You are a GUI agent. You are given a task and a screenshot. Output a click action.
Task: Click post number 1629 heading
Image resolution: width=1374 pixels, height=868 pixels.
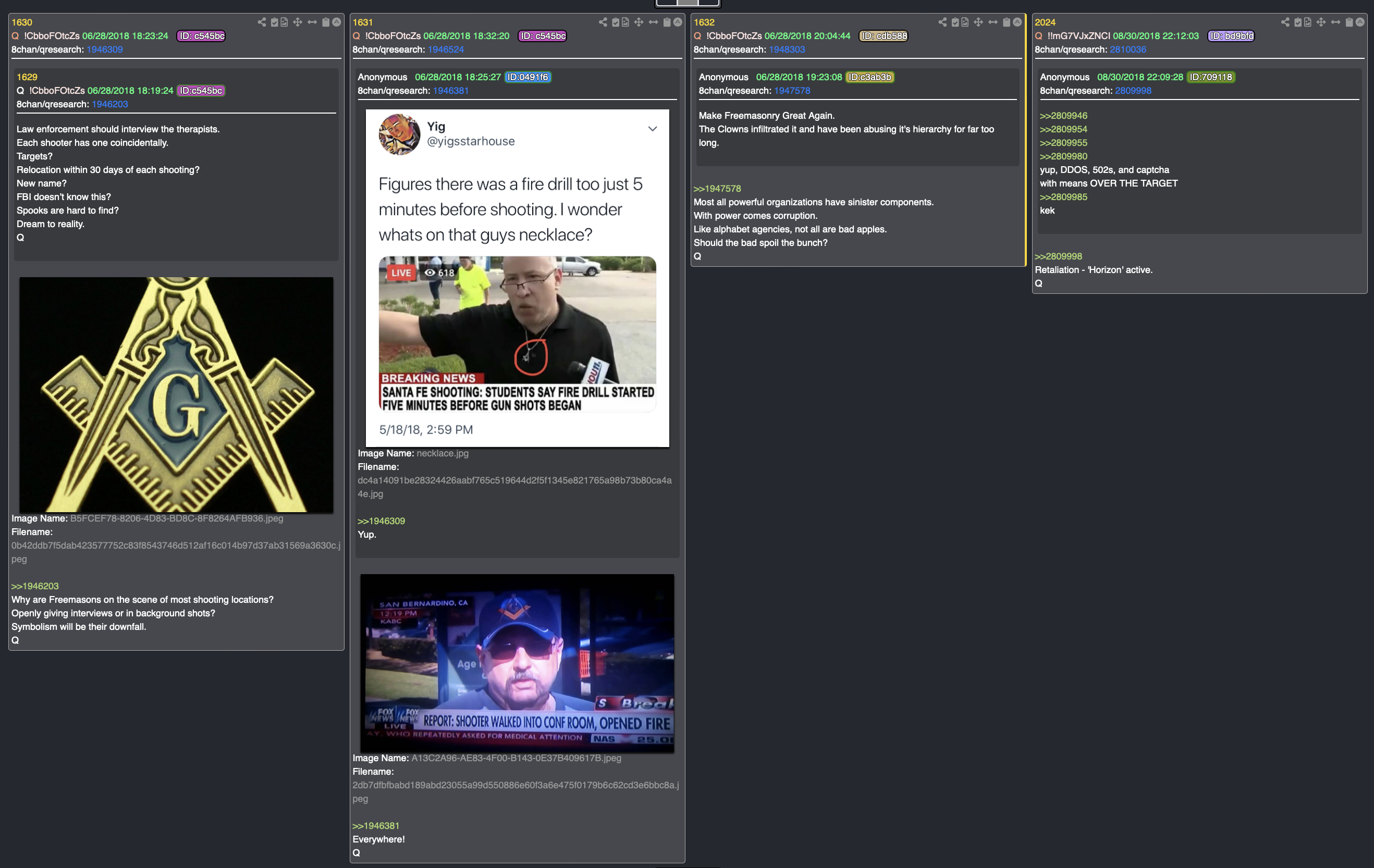[x=27, y=77]
